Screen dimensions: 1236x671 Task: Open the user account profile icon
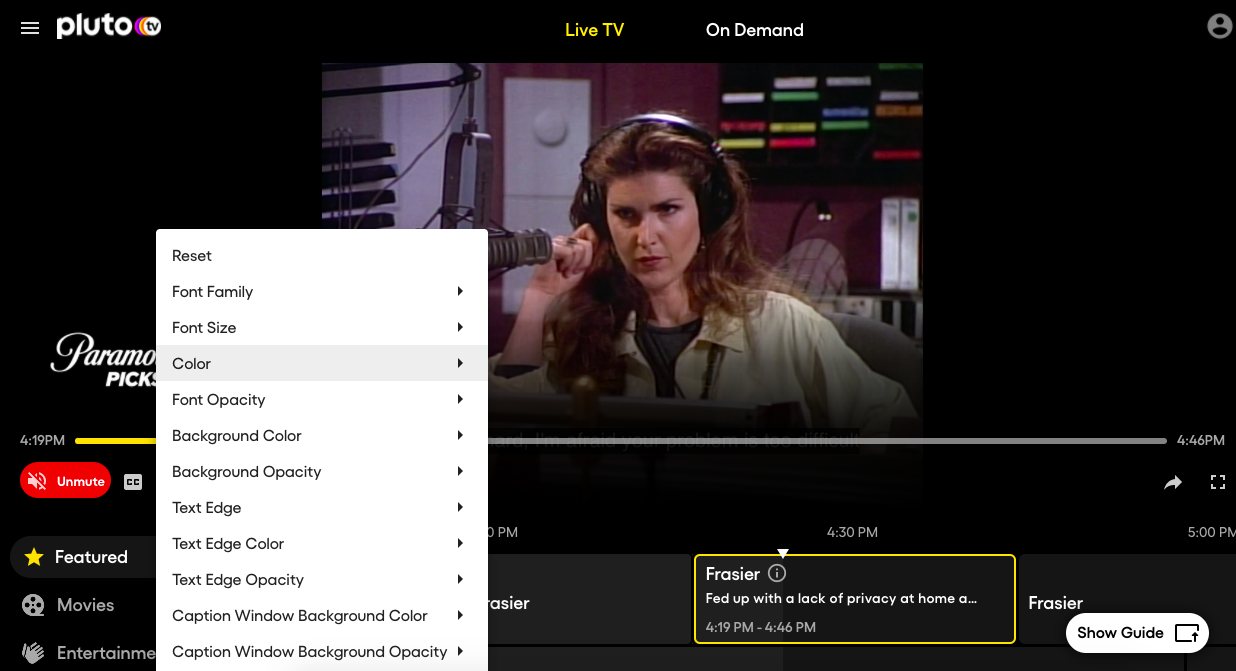tap(1219, 26)
